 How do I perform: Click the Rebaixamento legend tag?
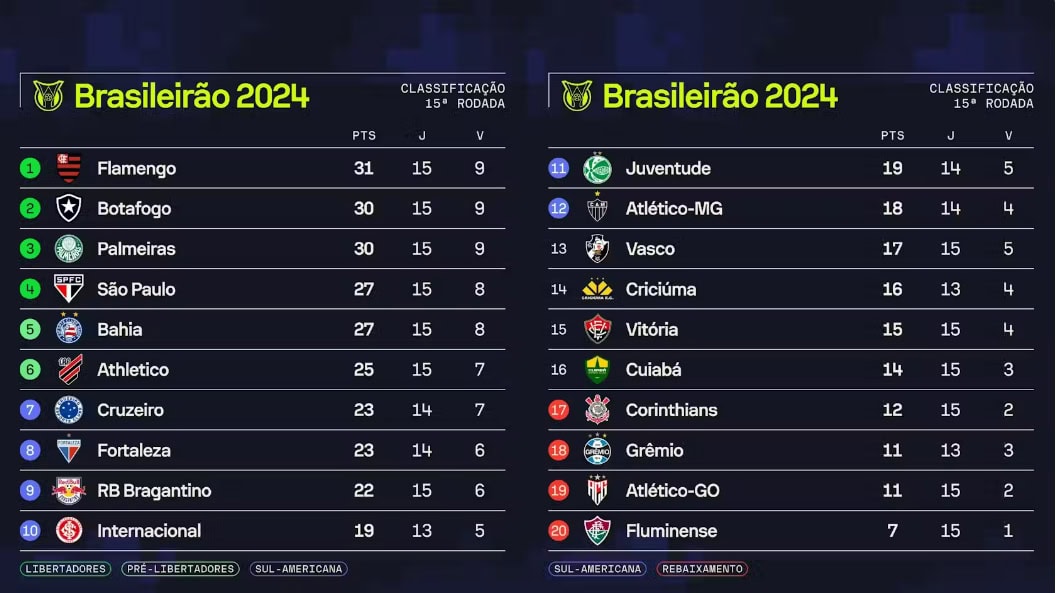[x=702, y=569]
